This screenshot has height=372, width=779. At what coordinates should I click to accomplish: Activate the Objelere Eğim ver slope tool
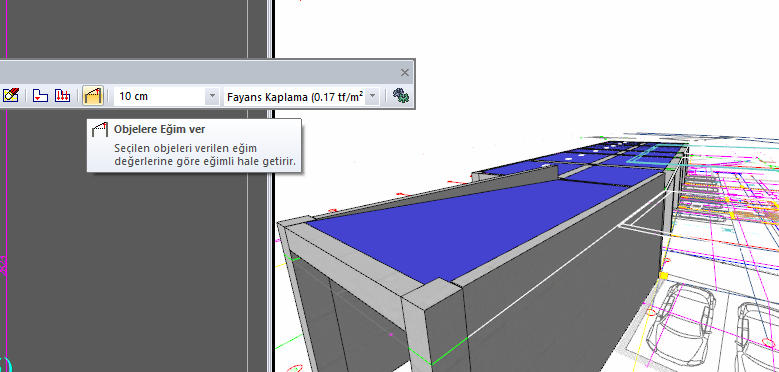click(93, 96)
